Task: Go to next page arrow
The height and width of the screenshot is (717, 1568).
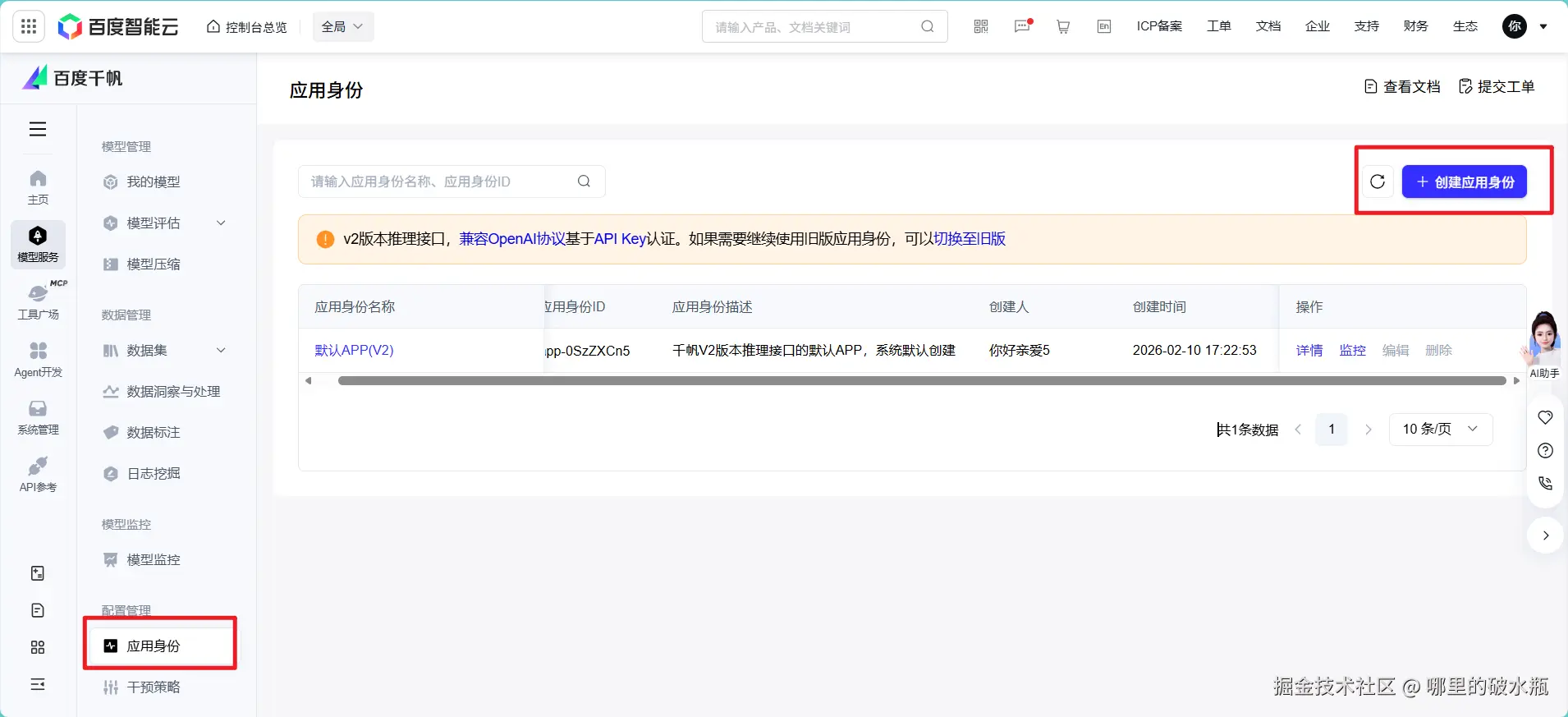Action: point(1368,430)
